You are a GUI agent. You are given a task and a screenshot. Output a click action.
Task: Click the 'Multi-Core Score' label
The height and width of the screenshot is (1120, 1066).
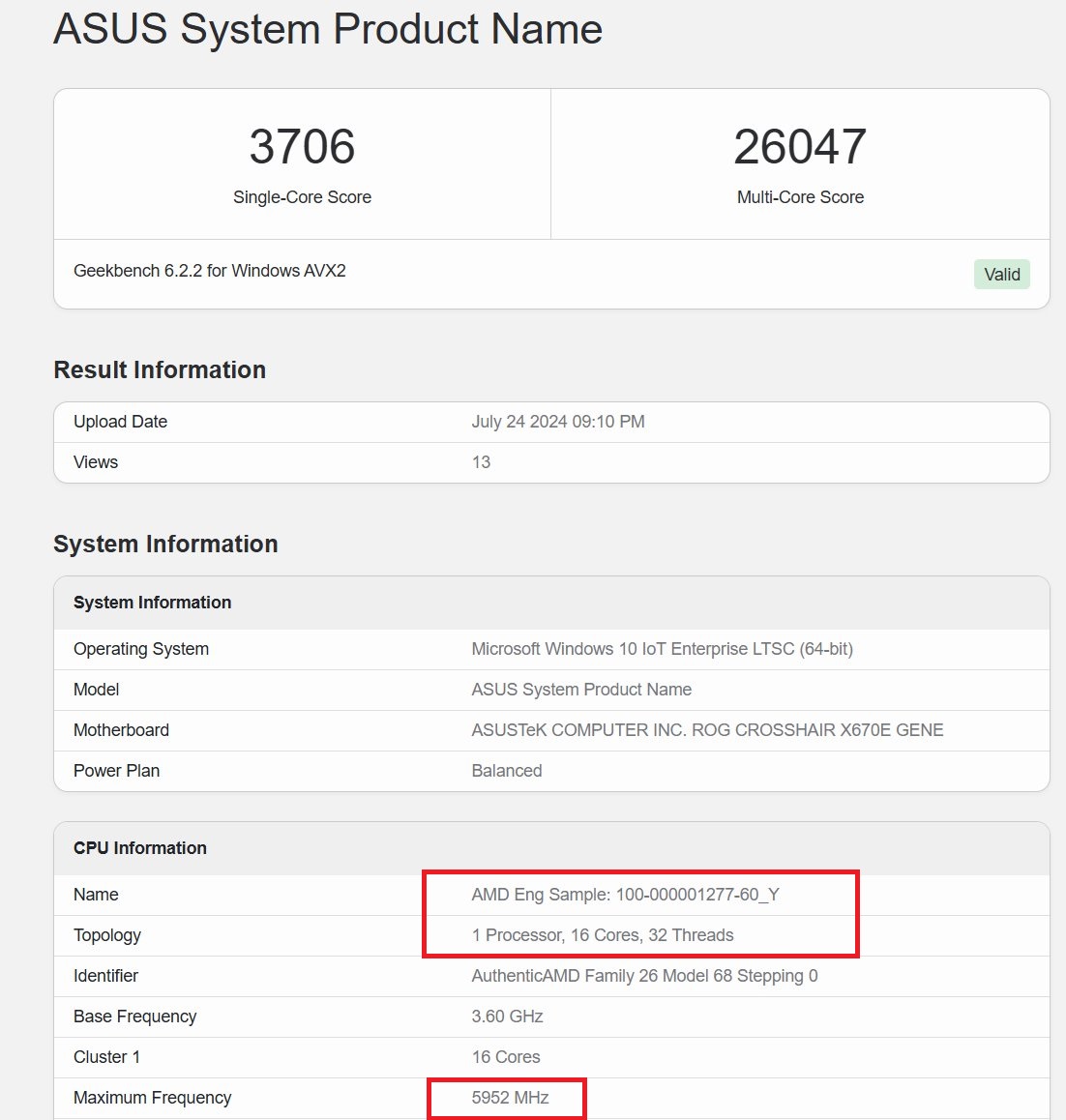coord(800,197)
